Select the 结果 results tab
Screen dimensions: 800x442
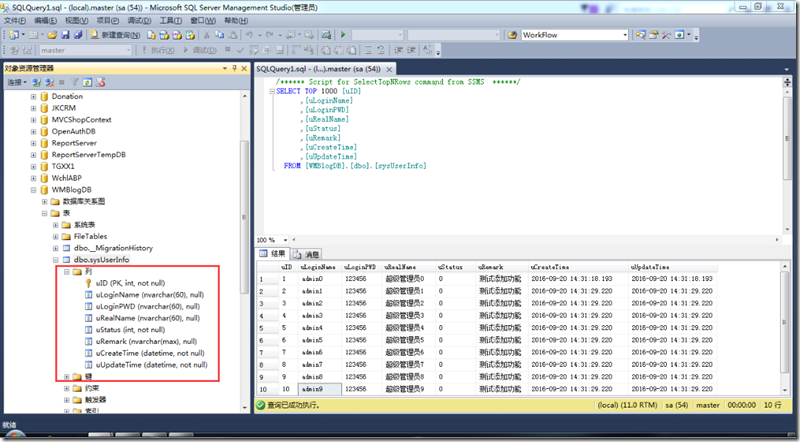[272, 254]
